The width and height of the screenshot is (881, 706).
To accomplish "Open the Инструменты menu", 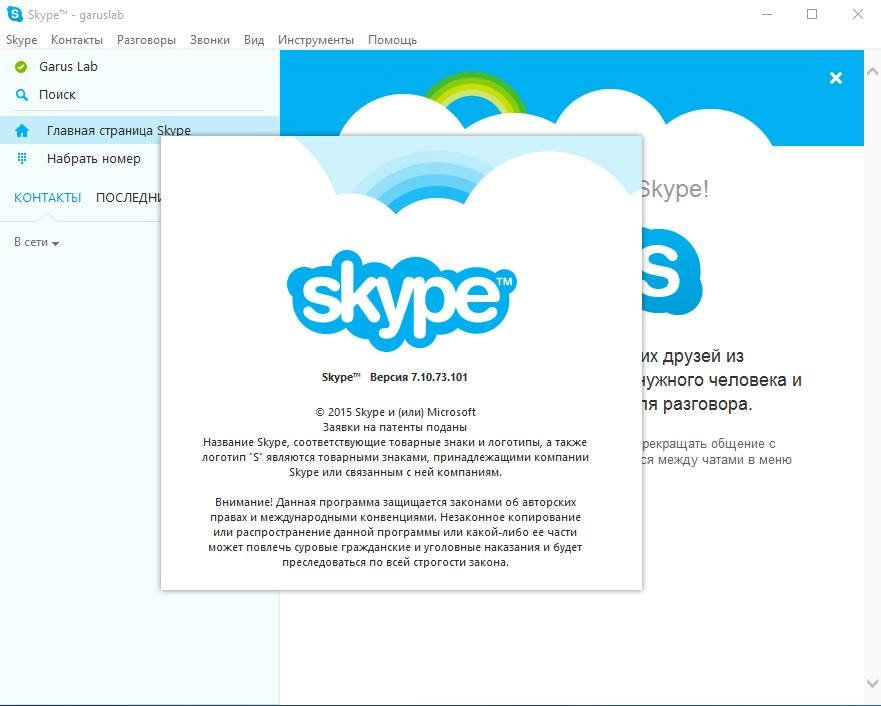I will click(x=316, y=40).
